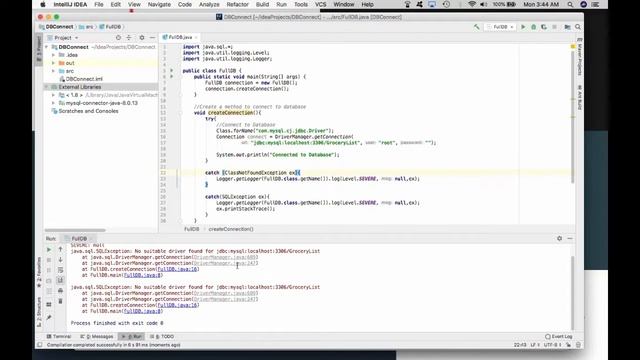640x360 pixels.
Task: Click the Stop icon in the top toolbar
Action: [x=554, y=27]
